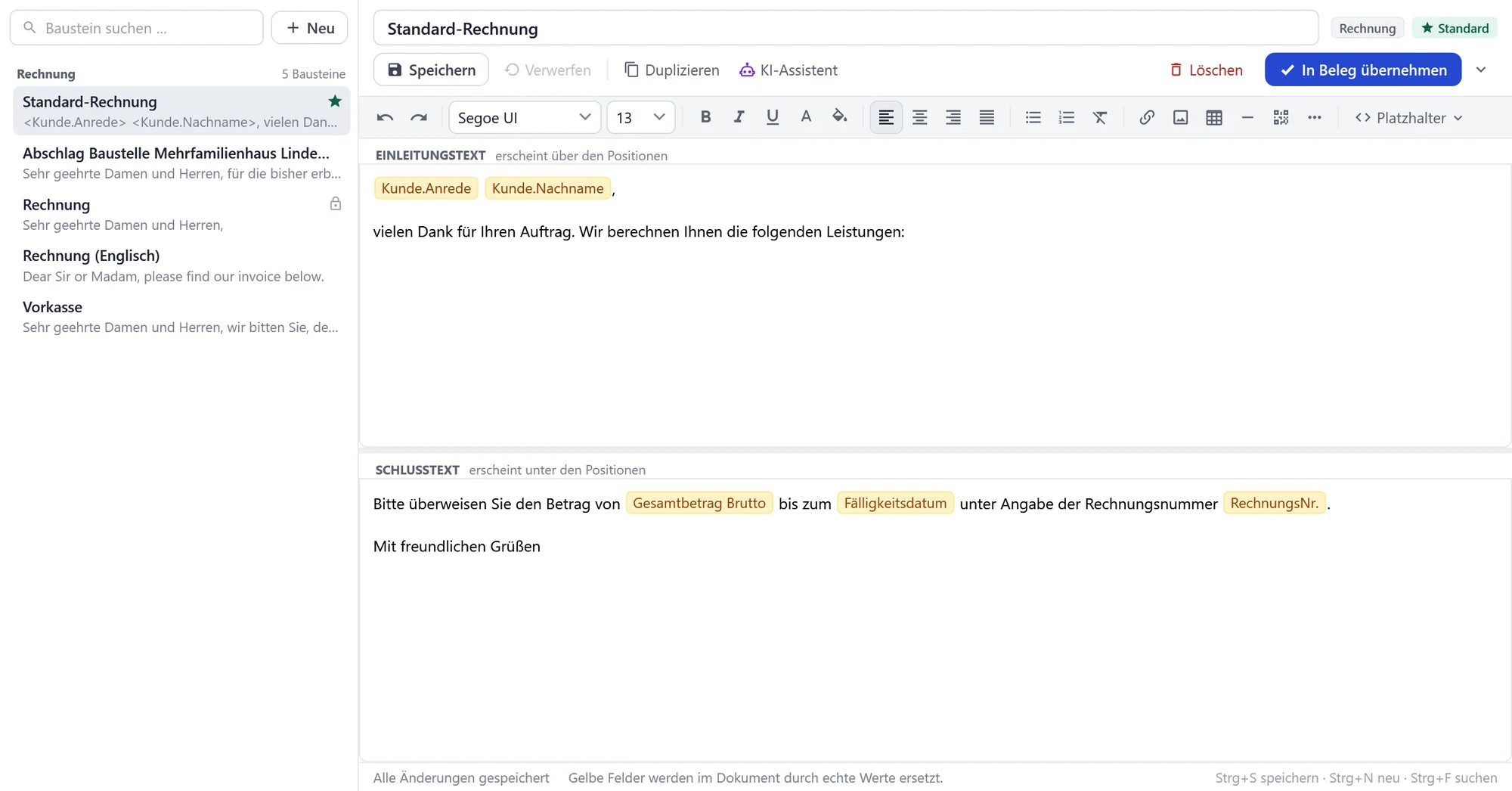Undo the last edit
The height and width of the screenshot is (791, 1512).
point(385,117)
